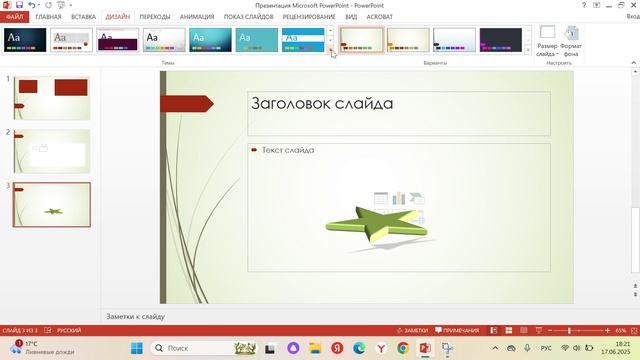640x360 pixels.
Task: Open the ФАЙЛ backstage tab
Action: pos(14,17)
